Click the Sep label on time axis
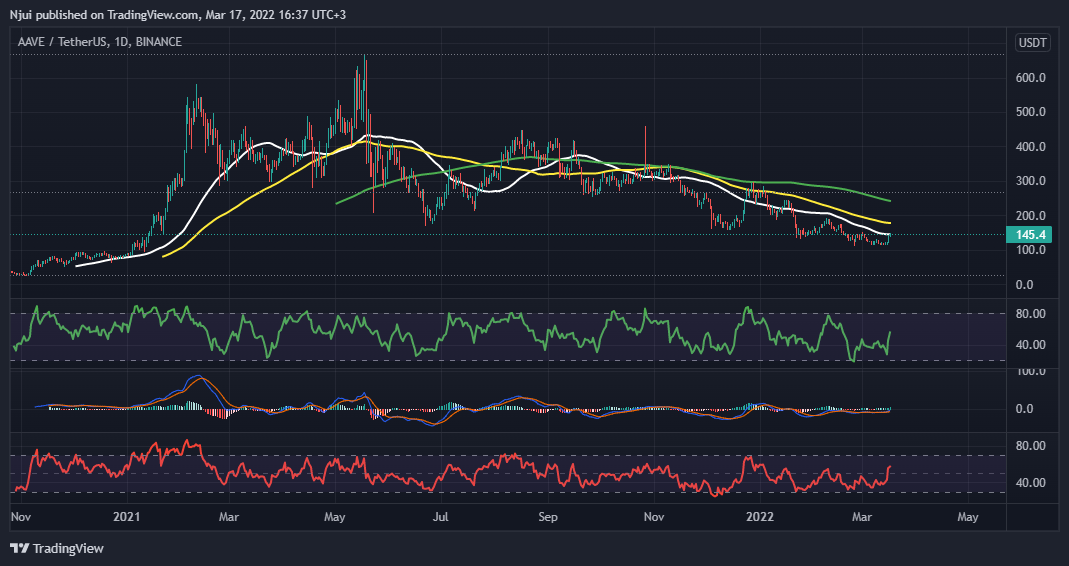The image size is (1069, 566). point(547,518)
